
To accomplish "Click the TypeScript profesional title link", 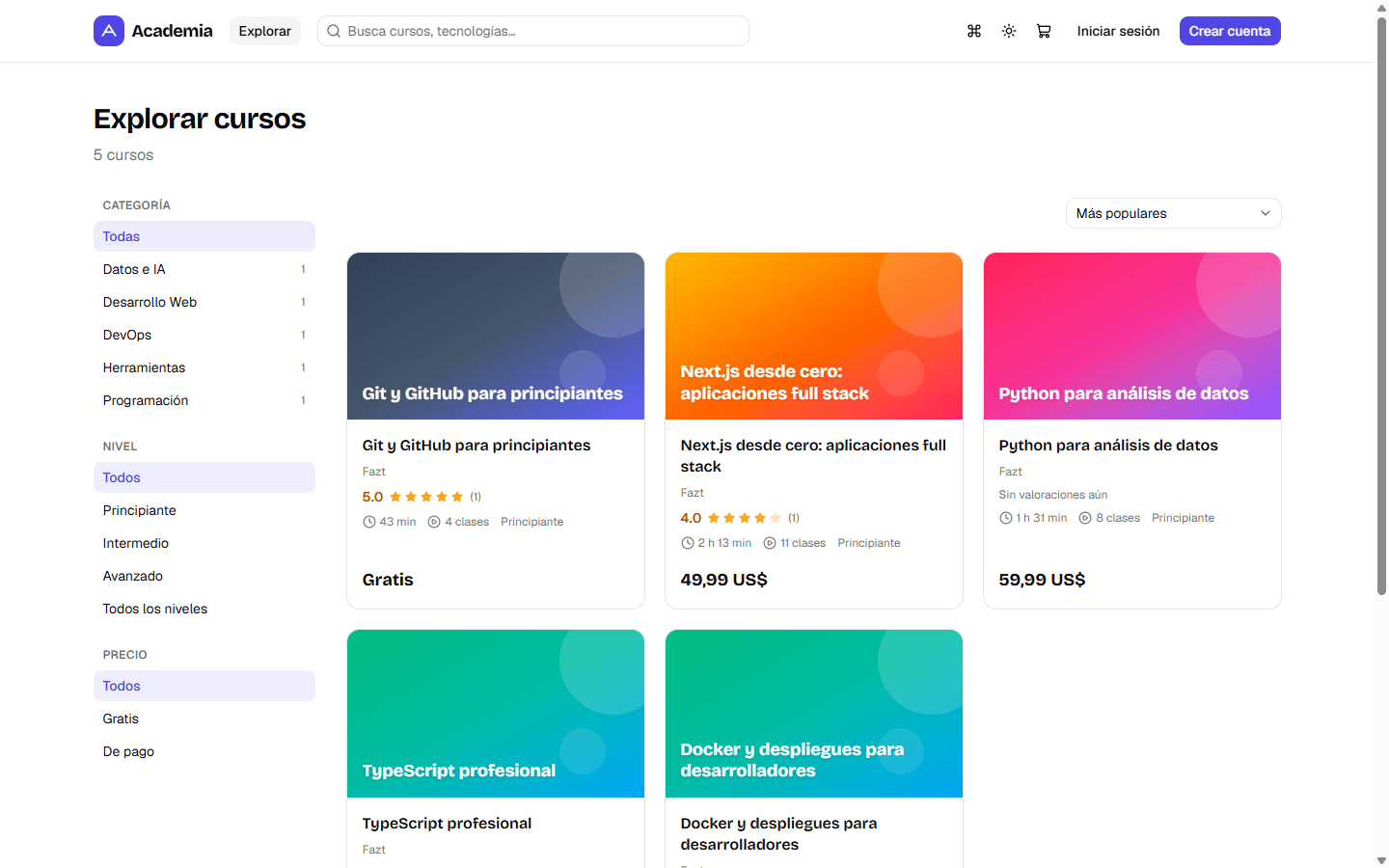I will [x=447, y=824].
